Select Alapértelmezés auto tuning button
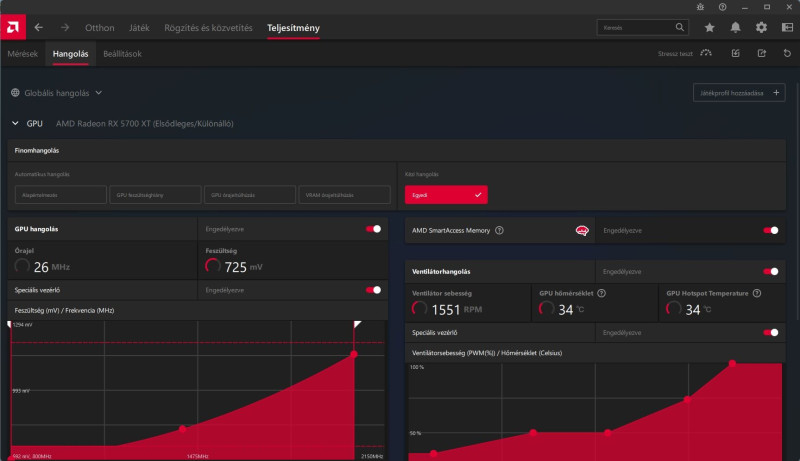The width and height of the screenshot is (800, 461). point(61,195)
